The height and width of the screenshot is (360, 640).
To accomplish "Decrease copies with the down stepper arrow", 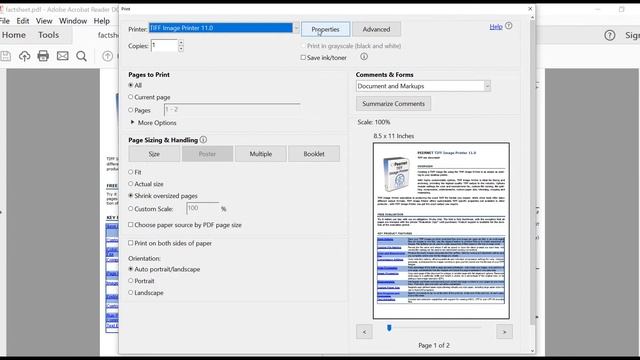I will [181, 49].
